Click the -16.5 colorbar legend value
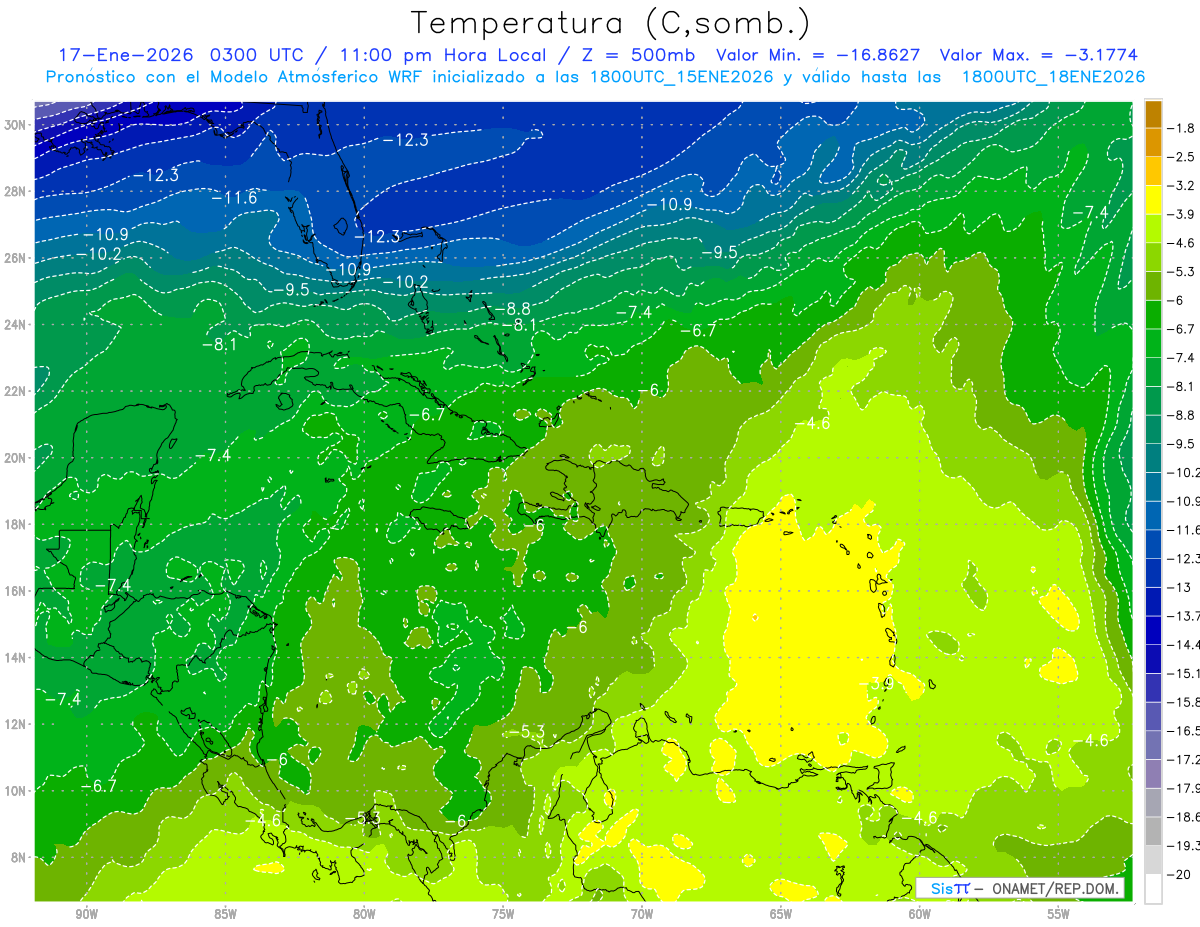The image size is (1200, 927). click(1185, 731)
